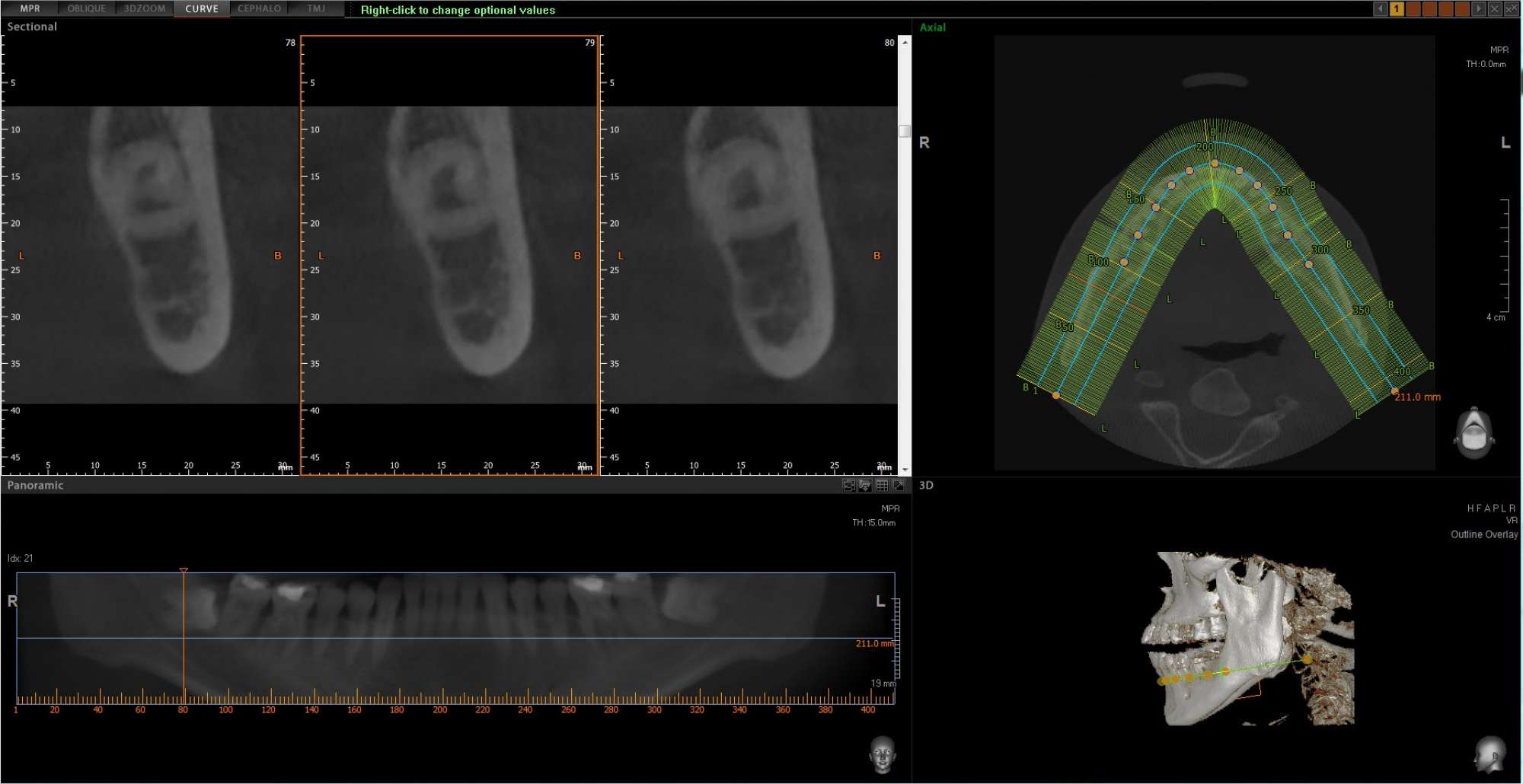Viewport: 1523px width, 784px height.
Task: Click the 19 mm label in Panoramic
Action: 883,684
